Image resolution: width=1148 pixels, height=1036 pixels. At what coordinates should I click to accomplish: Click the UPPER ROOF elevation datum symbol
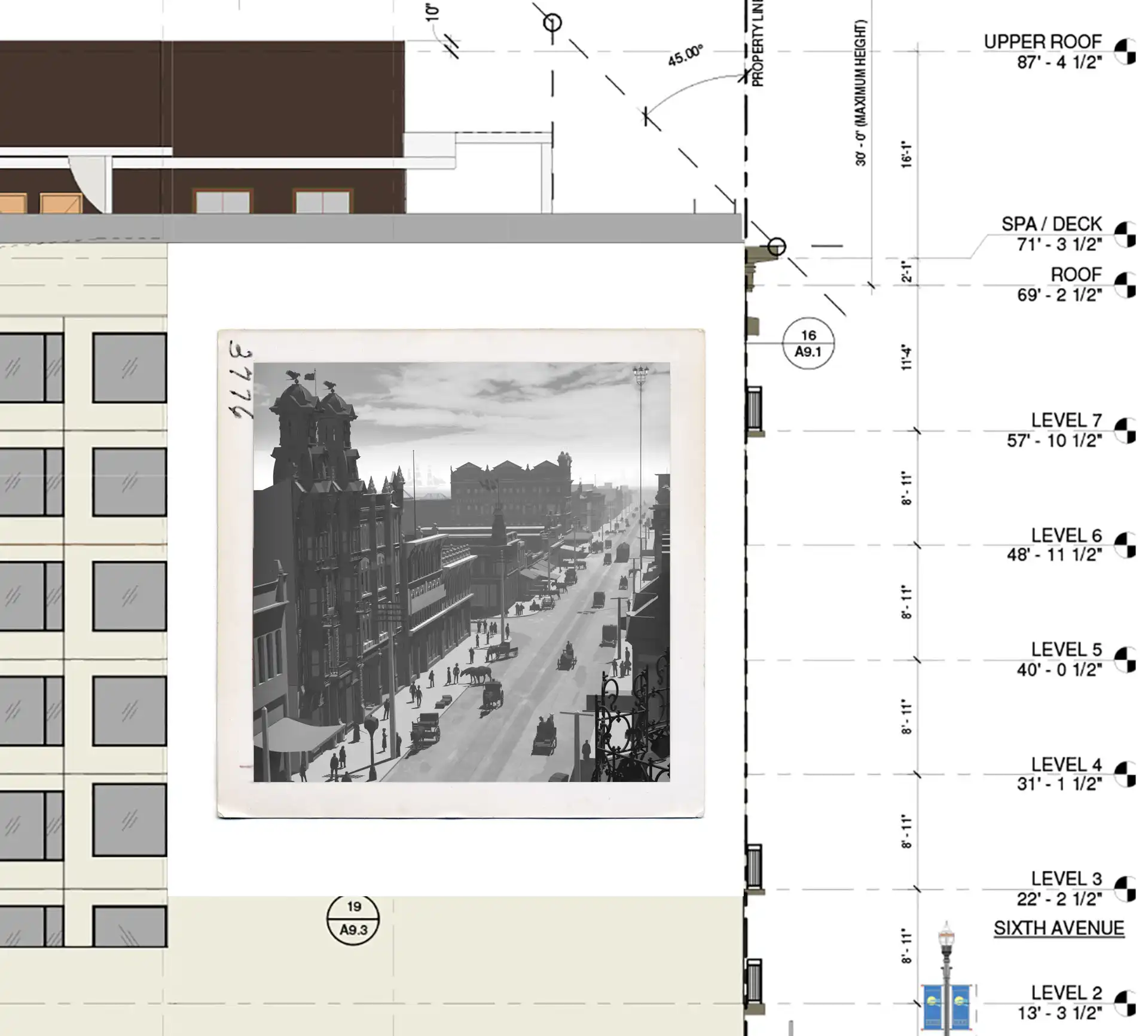click(1125, 51)
